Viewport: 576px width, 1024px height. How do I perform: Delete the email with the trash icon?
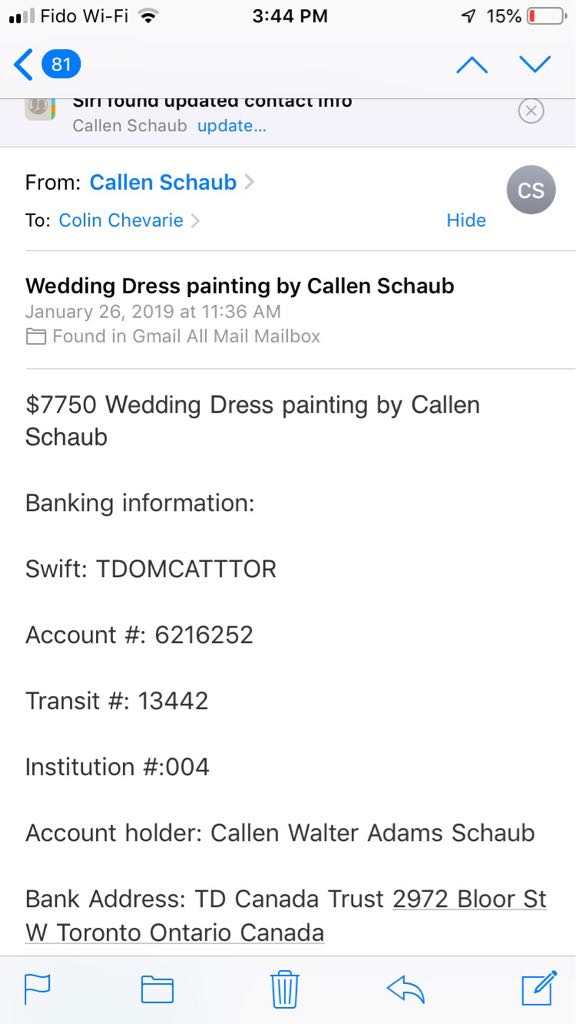(x=285, y=988)
